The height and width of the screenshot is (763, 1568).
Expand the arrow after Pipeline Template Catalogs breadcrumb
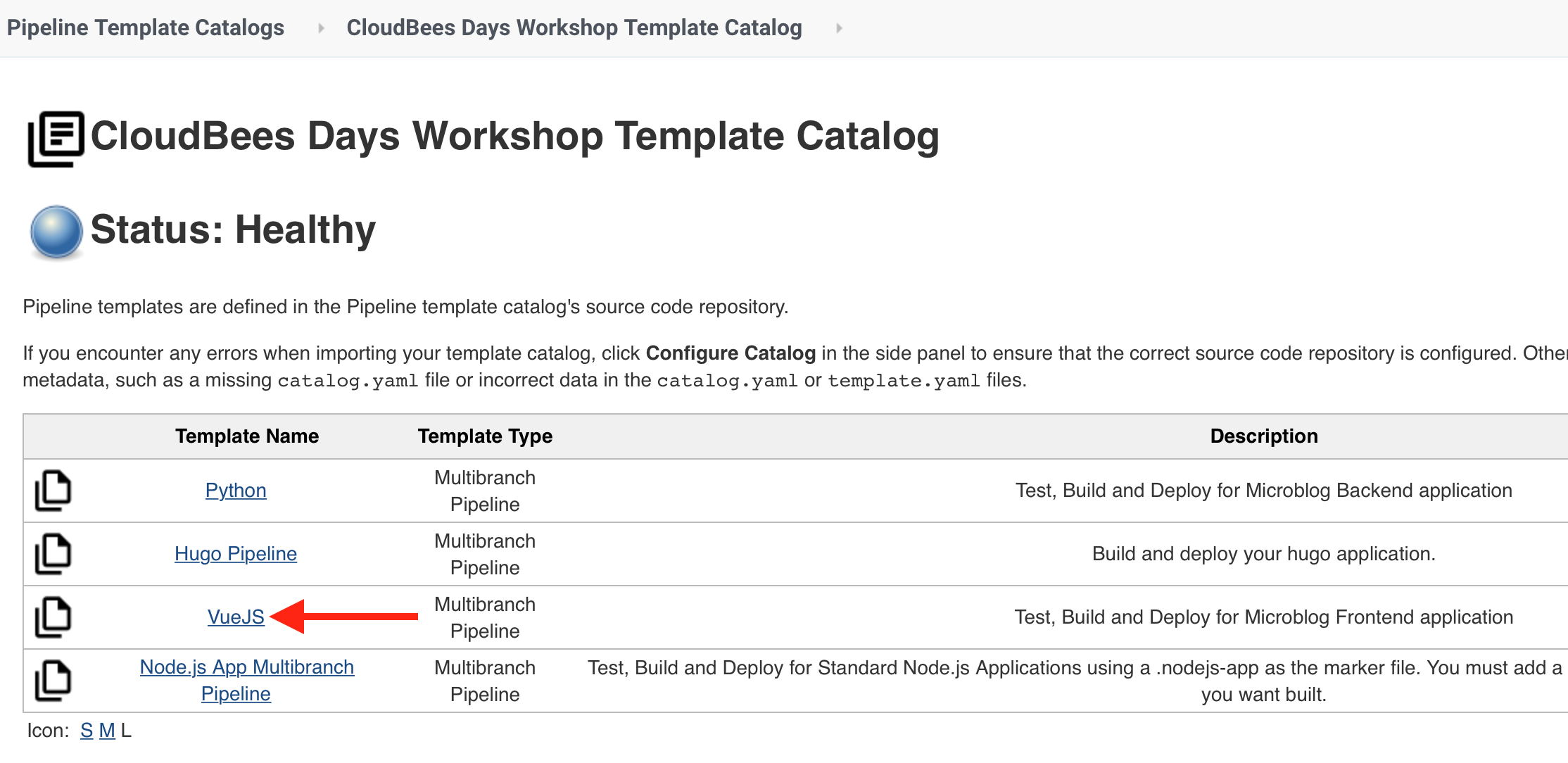point(321,28)
